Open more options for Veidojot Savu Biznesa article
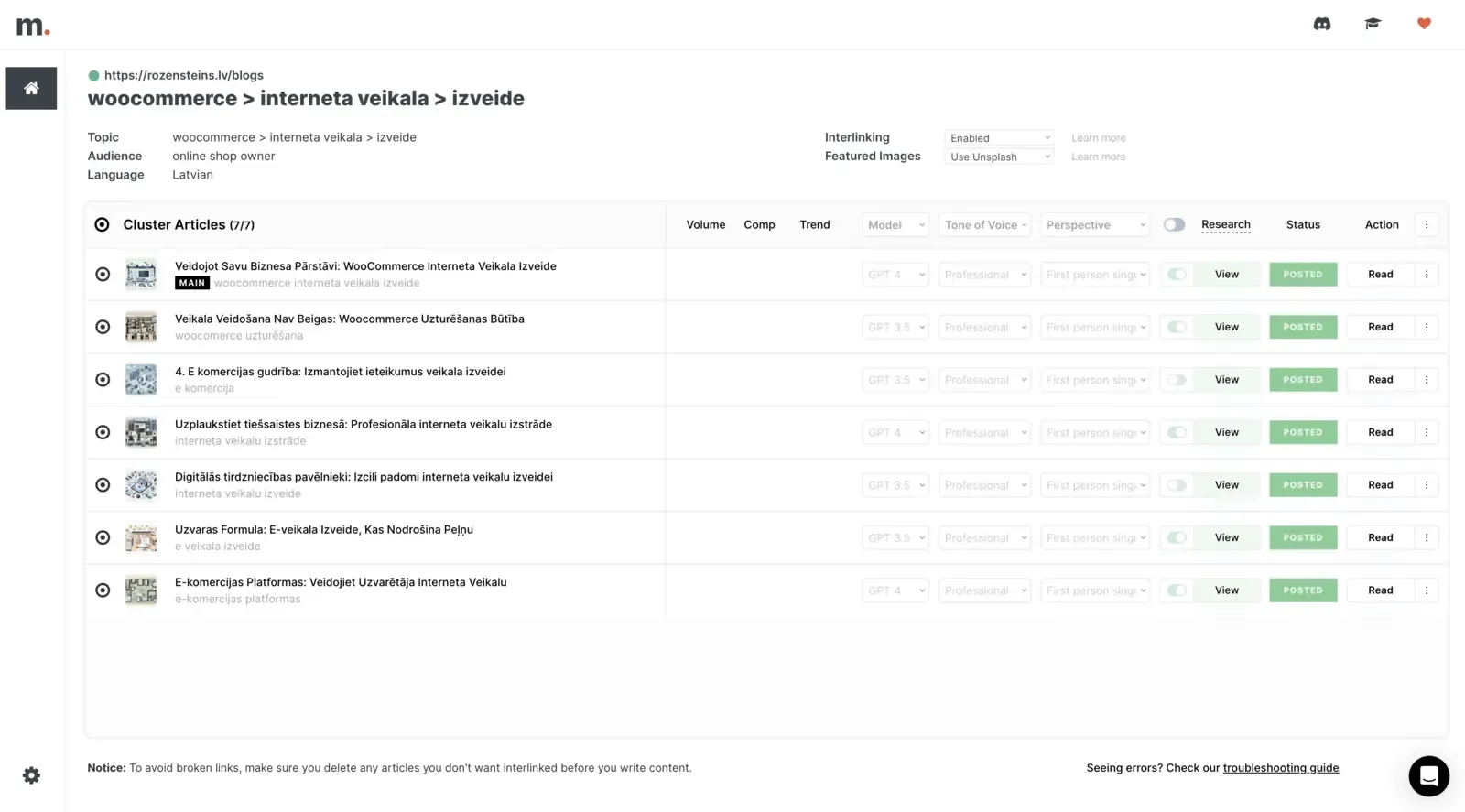1465x812 pixels. [1426, 275]
